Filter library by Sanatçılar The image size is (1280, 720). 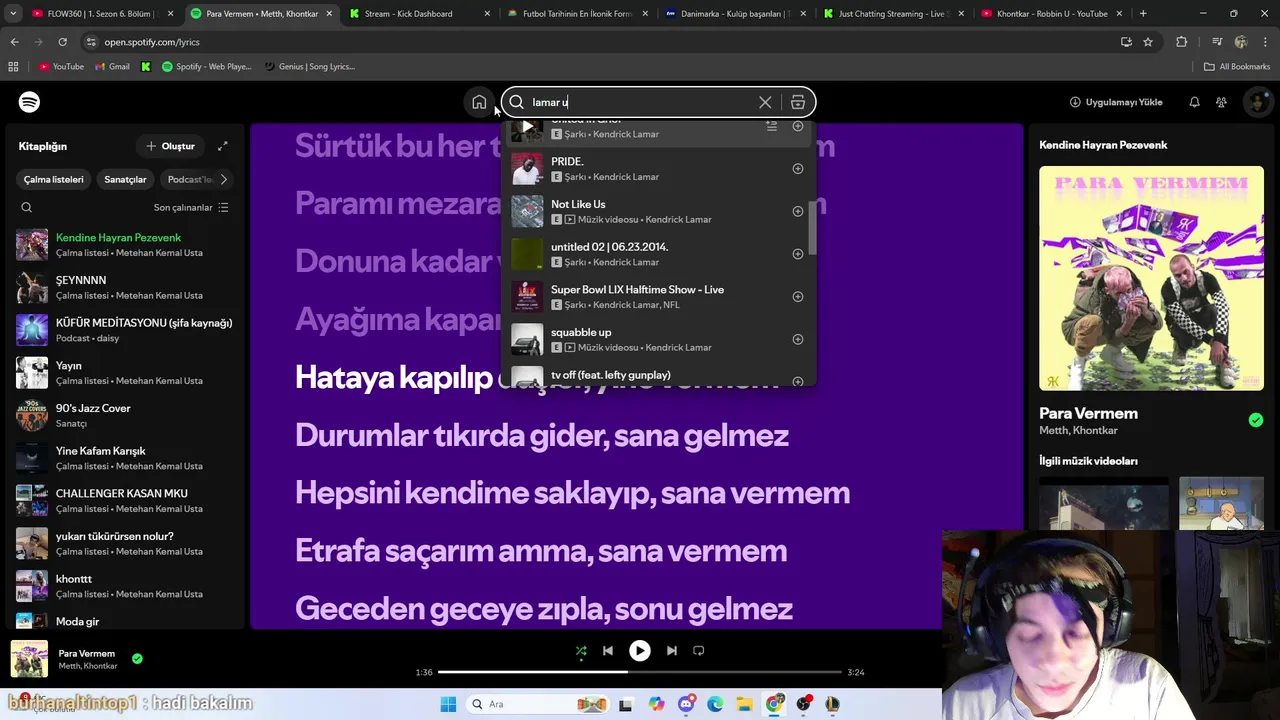coord(125,179)
